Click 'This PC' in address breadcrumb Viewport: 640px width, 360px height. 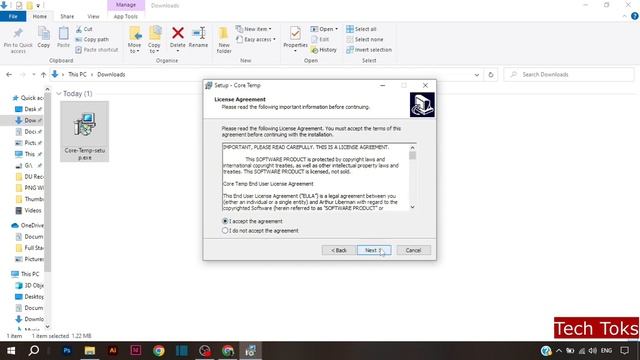pyautogui.click(x=77, y=75)
